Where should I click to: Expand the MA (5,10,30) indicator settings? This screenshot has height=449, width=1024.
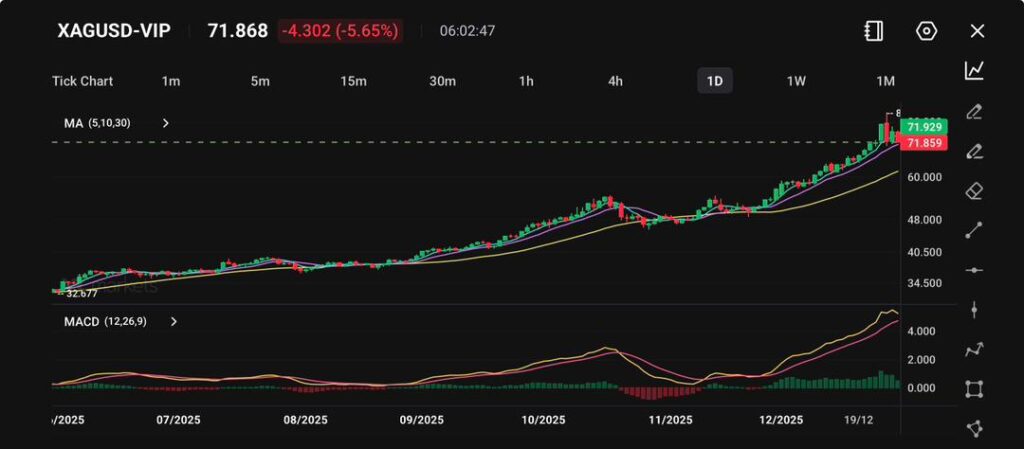(x=166, y=123)
